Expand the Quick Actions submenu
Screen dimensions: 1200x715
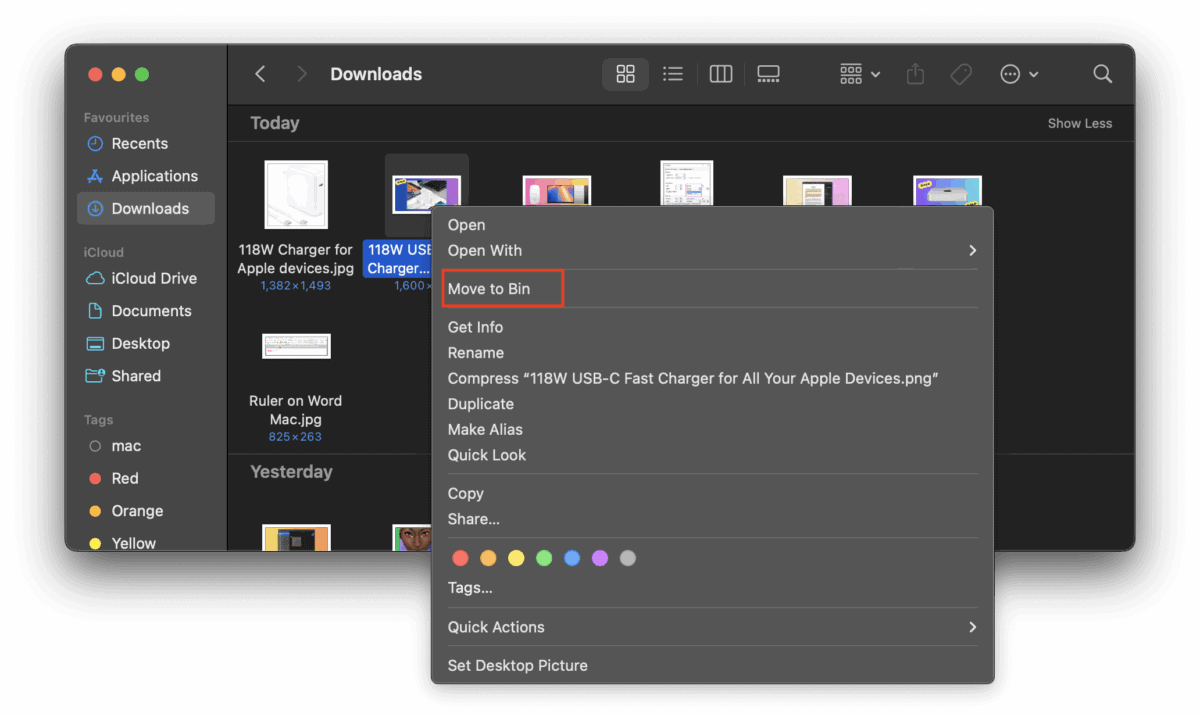[712, 627]
